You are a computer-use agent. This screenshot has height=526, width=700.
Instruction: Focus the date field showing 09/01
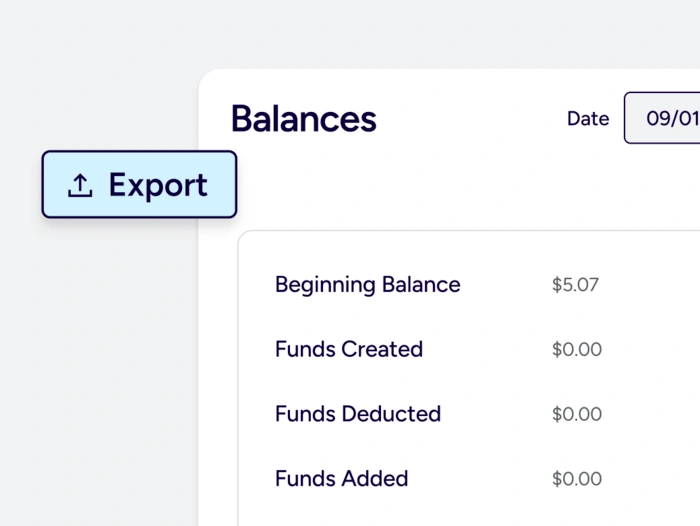tap(665, 119)
